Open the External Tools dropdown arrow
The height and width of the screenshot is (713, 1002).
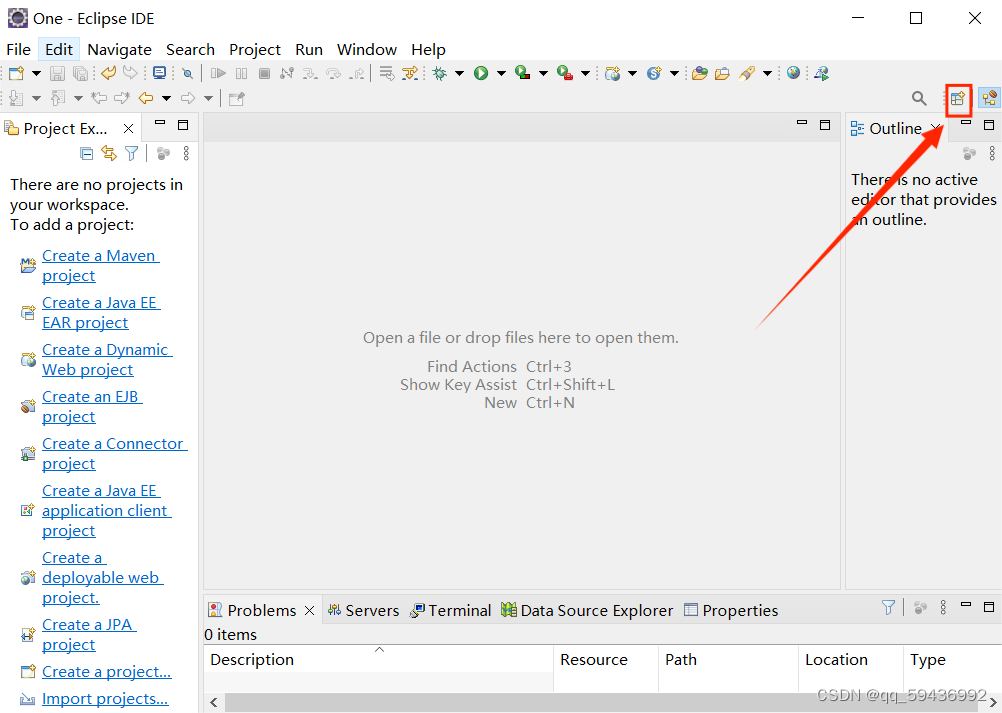coord(585,73)
